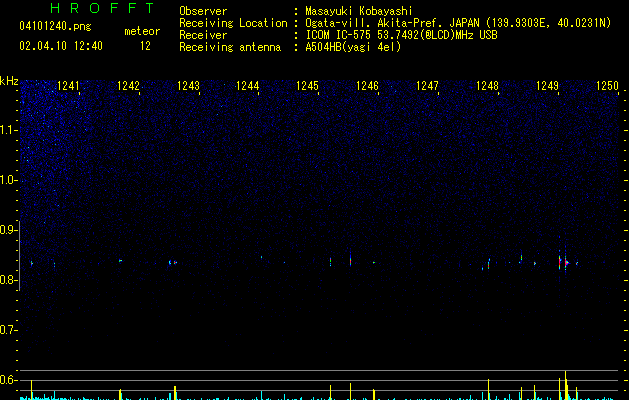This screenshot has height=400, width=629.
Task: Click the 1250 time axis marker
Action: tap(607, 86)
